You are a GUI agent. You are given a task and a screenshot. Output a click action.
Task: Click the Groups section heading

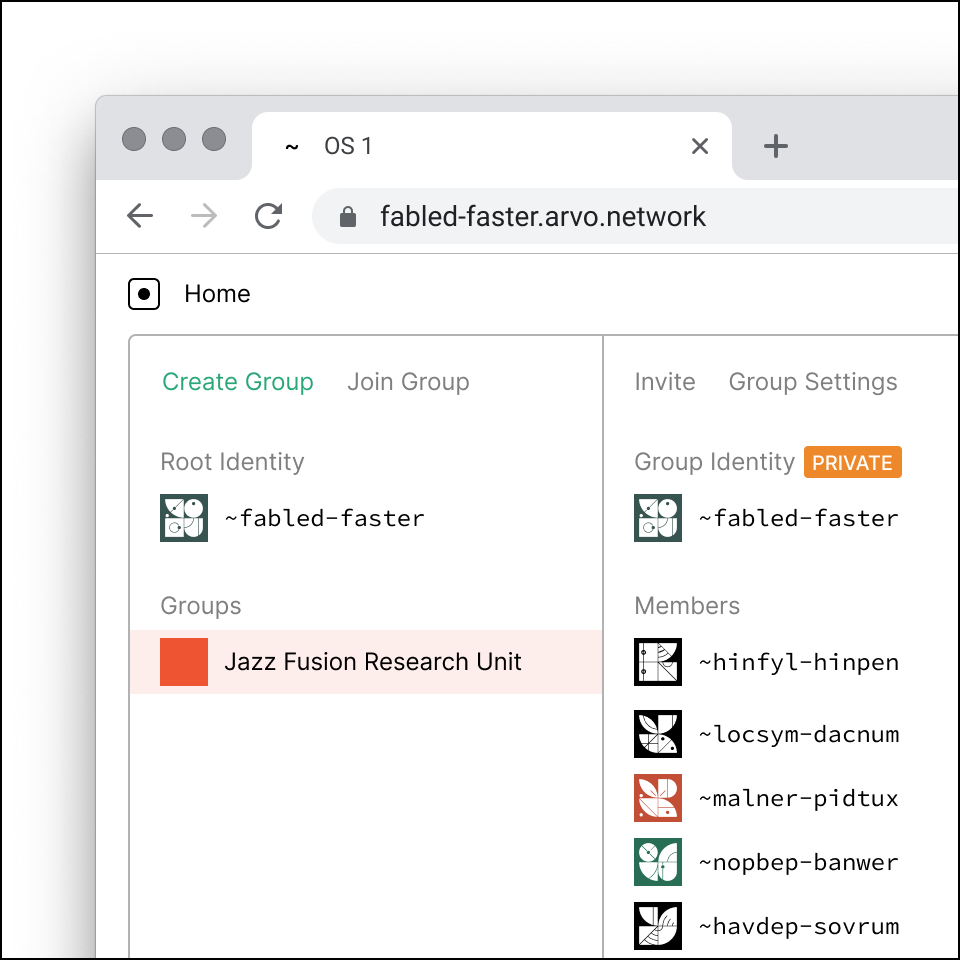pyautogui.click(x=201, y=606)
